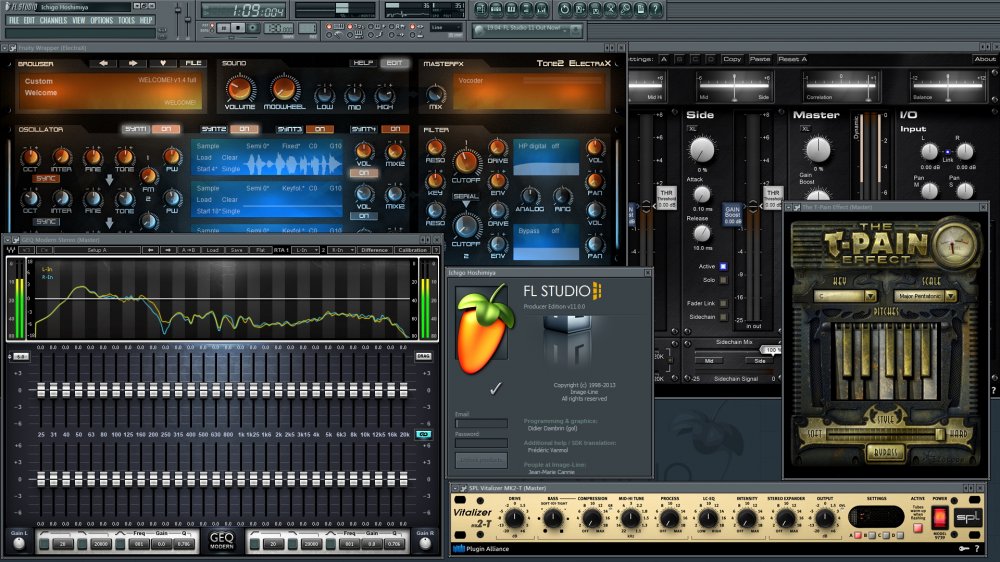Click the A to B copy button in GEQ
Viewport: 1000px width, 562px height.
[189, 250]
